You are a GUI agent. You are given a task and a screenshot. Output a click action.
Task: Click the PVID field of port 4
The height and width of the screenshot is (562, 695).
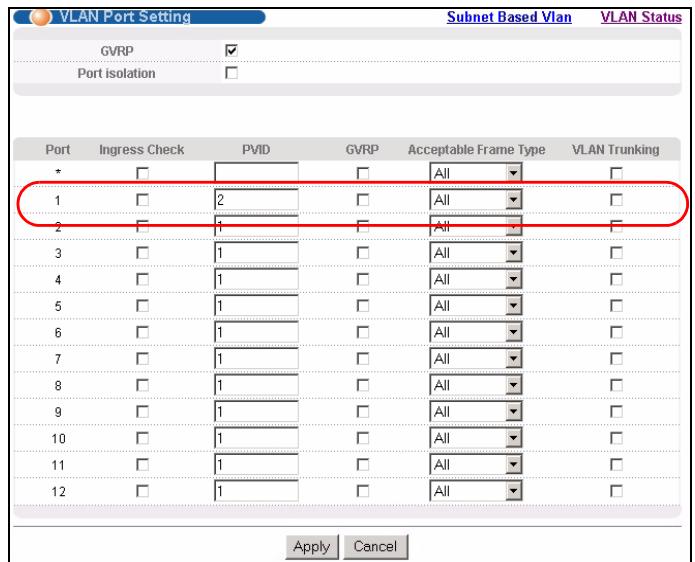tap(256, 279)
